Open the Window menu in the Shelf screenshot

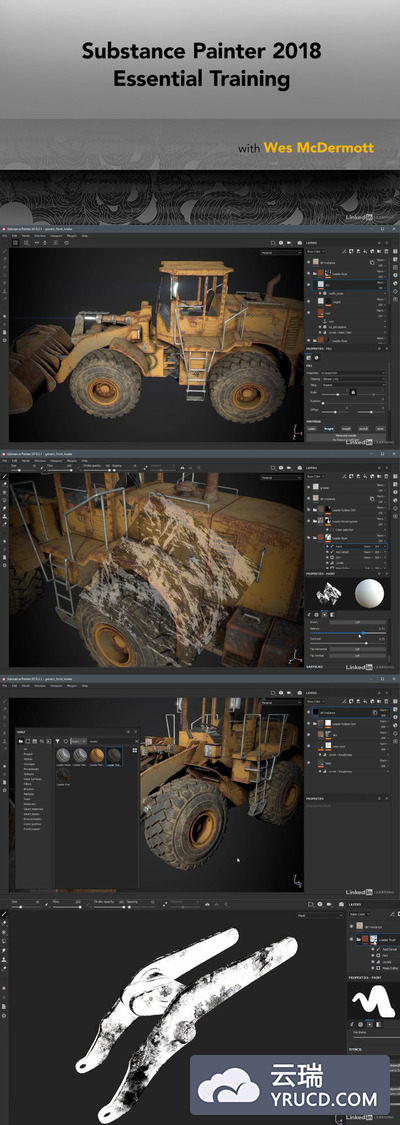coord(39,686)
